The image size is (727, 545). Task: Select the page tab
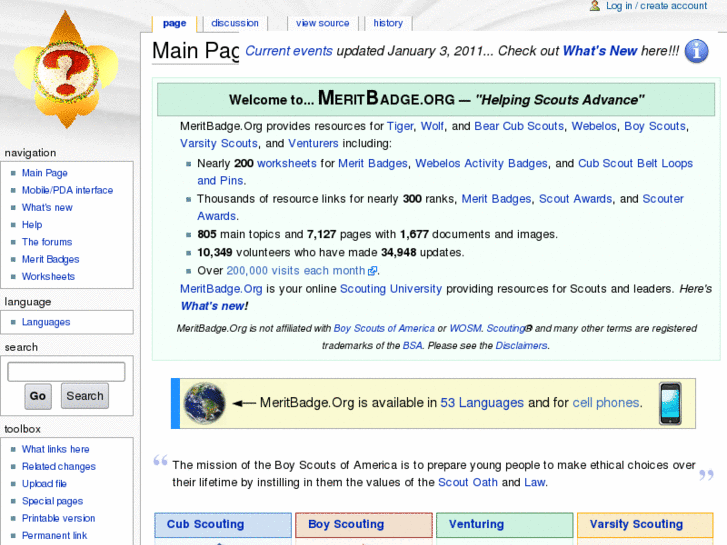coord(175,24)
